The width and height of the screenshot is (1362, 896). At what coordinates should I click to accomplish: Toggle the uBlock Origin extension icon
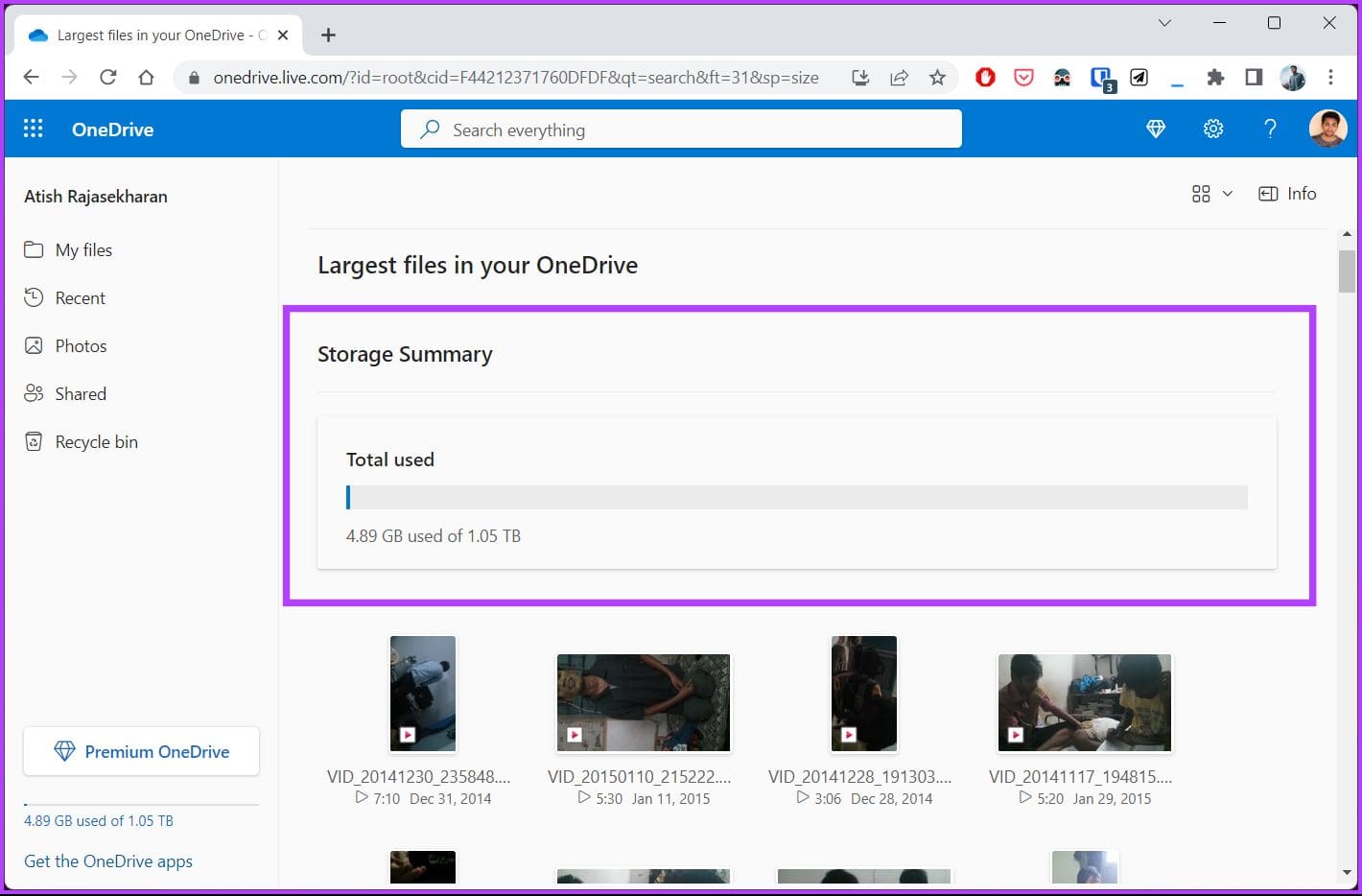point(985,78)
